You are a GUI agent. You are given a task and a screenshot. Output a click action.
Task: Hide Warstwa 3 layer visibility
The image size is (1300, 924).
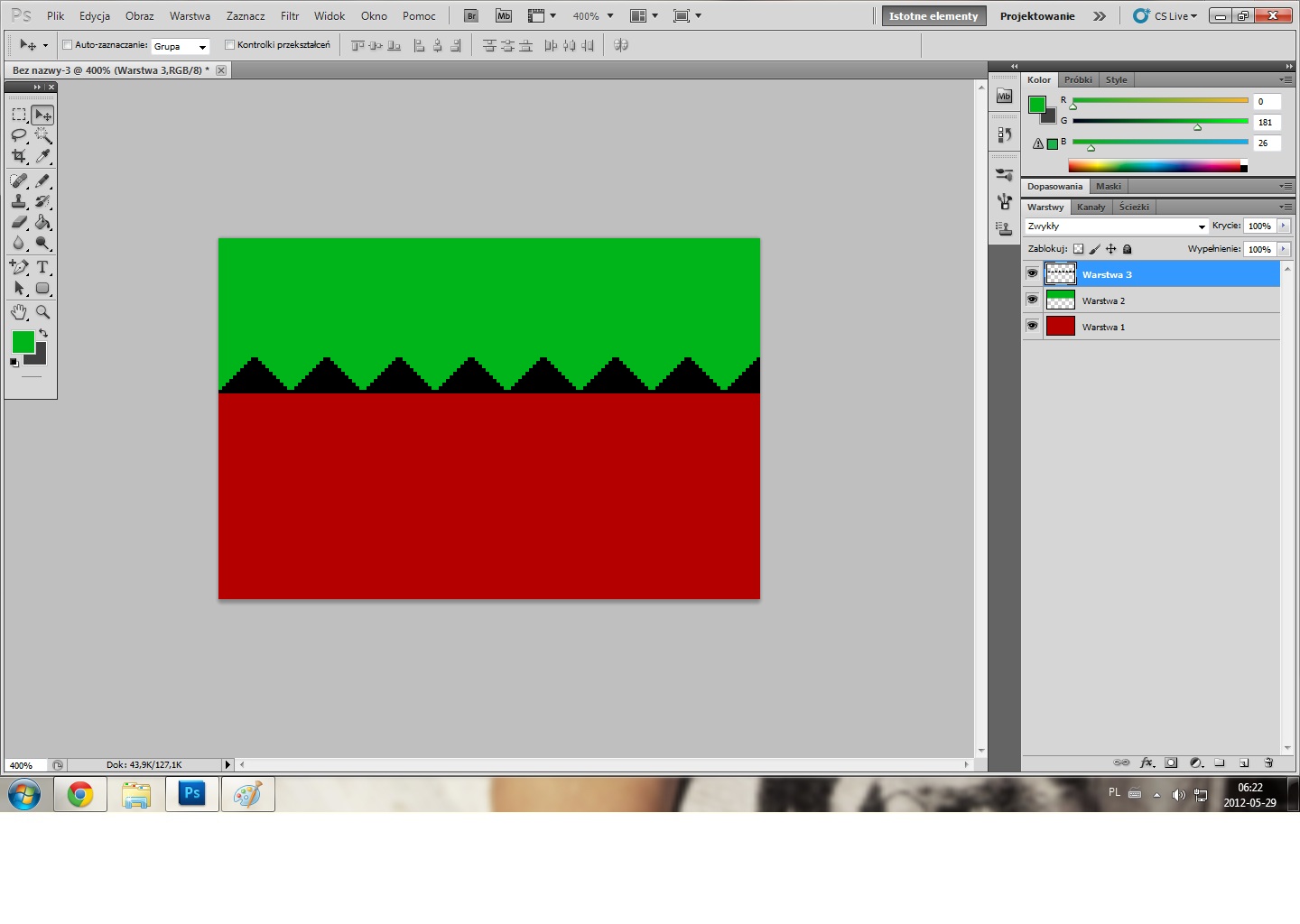[1033, 273]
